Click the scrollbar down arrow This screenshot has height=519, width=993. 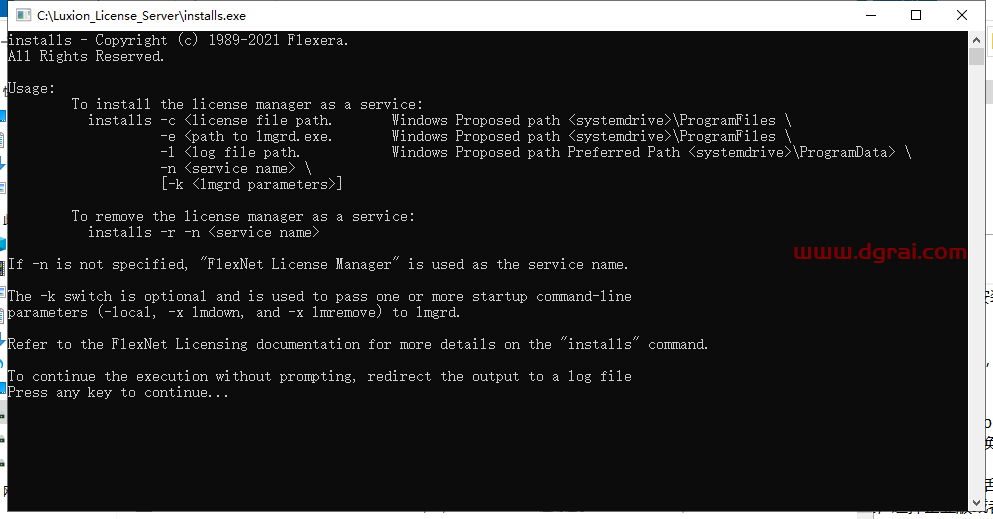click(x=977, y=502)
